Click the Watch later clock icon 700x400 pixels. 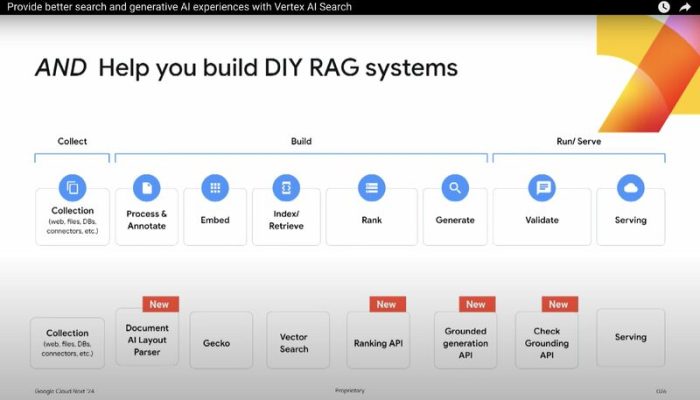coord(664,7)
